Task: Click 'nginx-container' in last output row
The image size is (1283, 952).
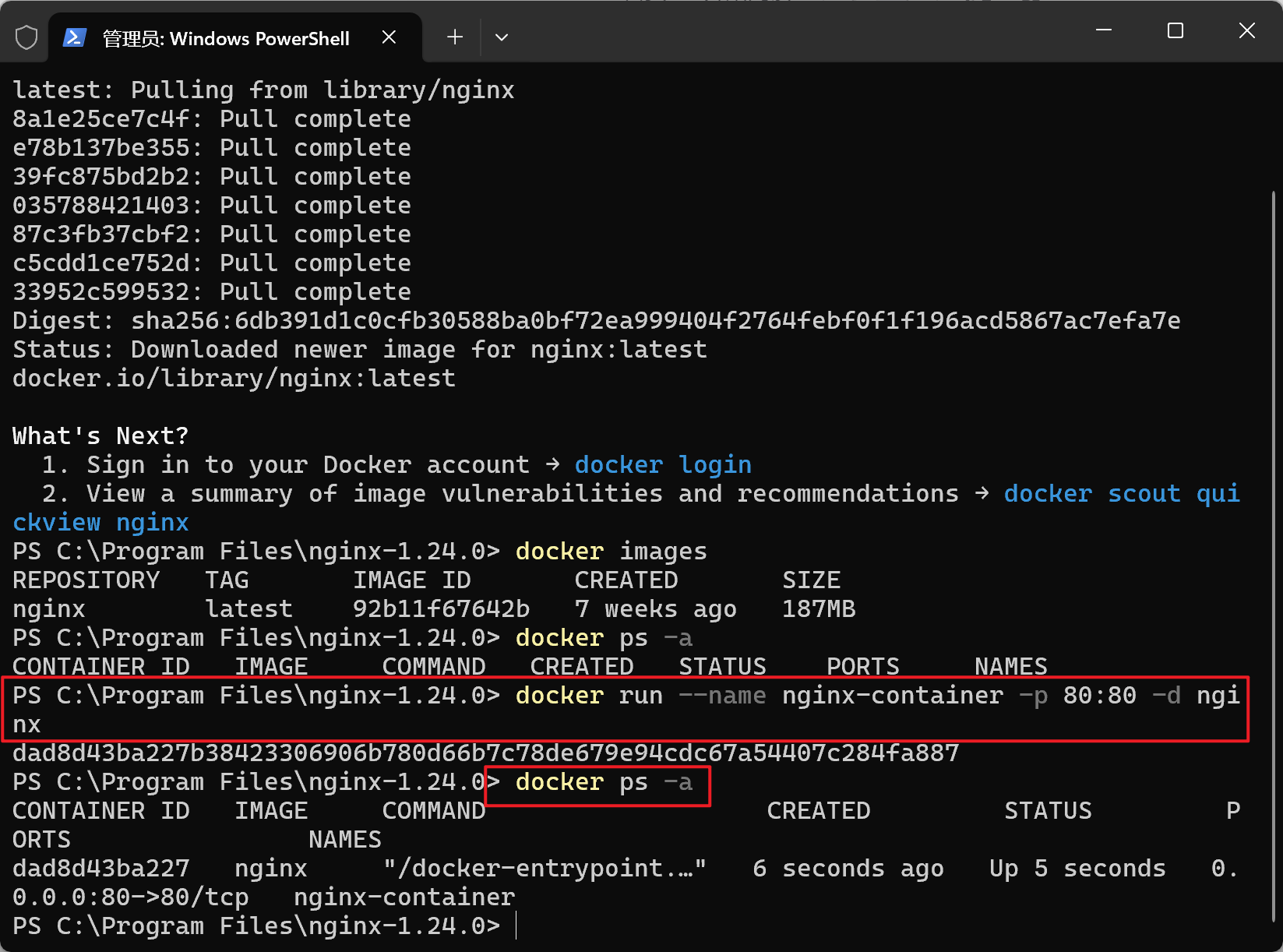Action: pos(404,897)
